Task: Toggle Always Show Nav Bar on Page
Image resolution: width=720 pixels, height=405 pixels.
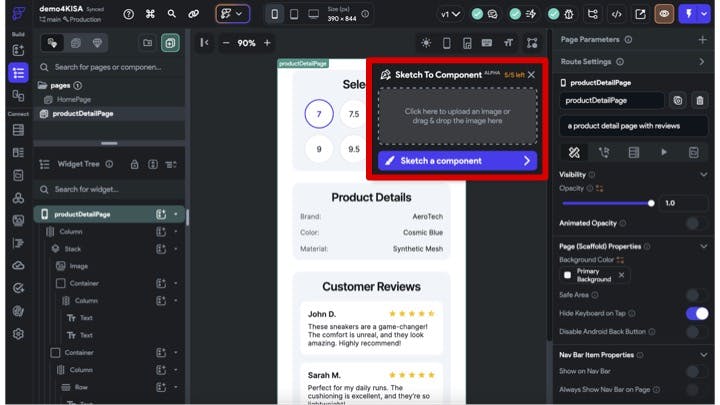Action: tap(697, 389)
